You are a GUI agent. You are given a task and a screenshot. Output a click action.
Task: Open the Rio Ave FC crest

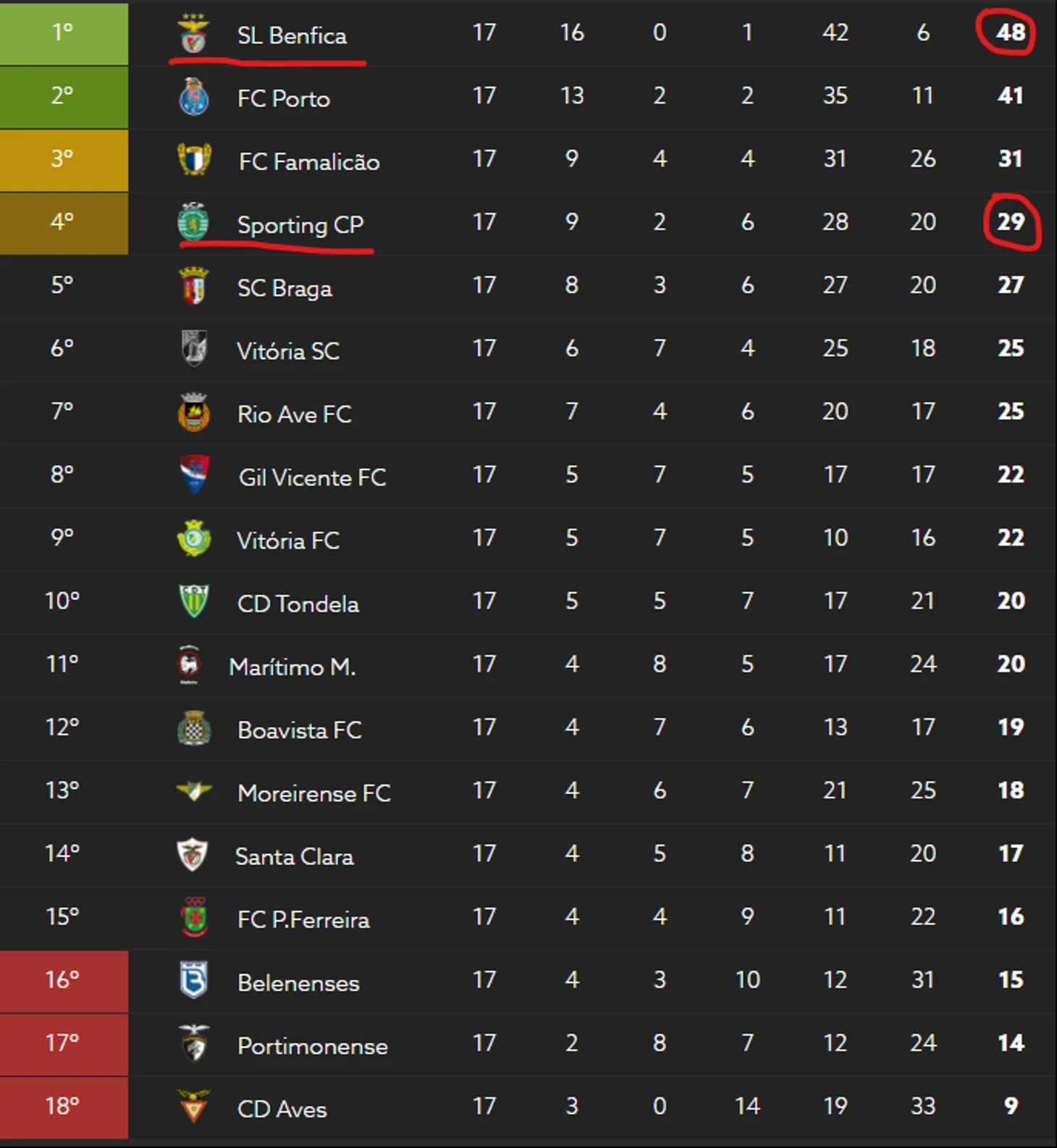[193, 413]
